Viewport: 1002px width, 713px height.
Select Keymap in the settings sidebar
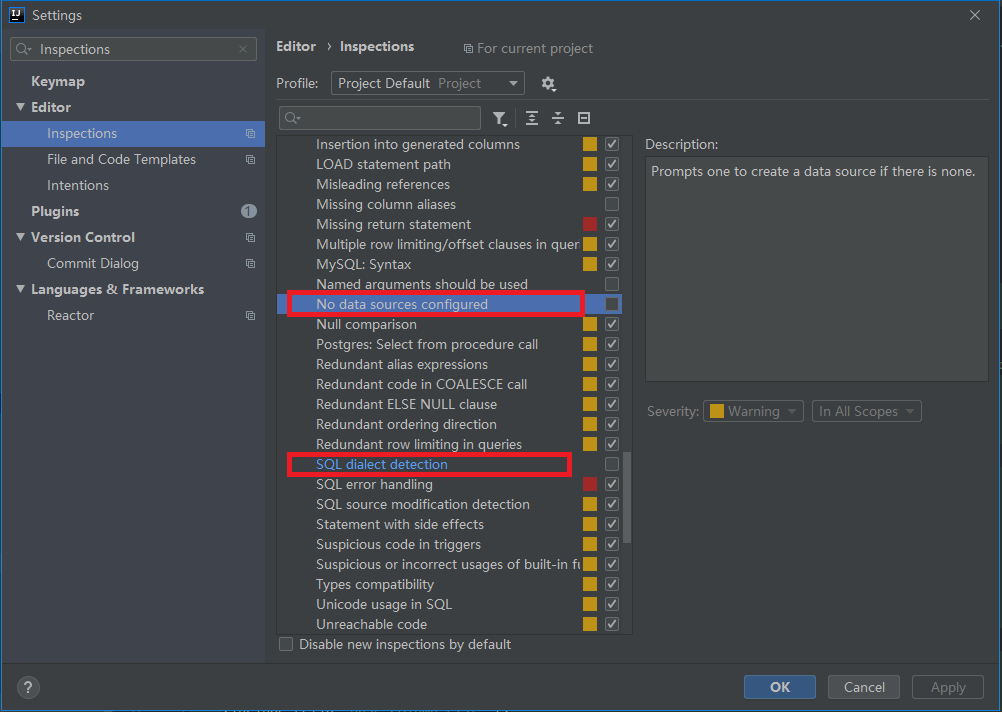click(58, 82)
